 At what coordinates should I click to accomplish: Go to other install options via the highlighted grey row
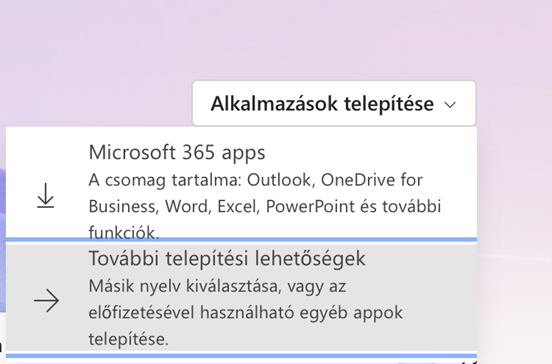click(x=242, y=299)
